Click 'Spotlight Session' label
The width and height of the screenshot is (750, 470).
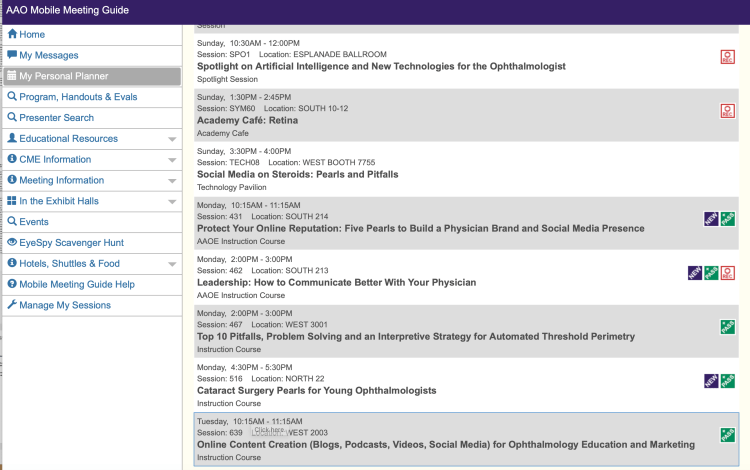[x=227, y=79]
